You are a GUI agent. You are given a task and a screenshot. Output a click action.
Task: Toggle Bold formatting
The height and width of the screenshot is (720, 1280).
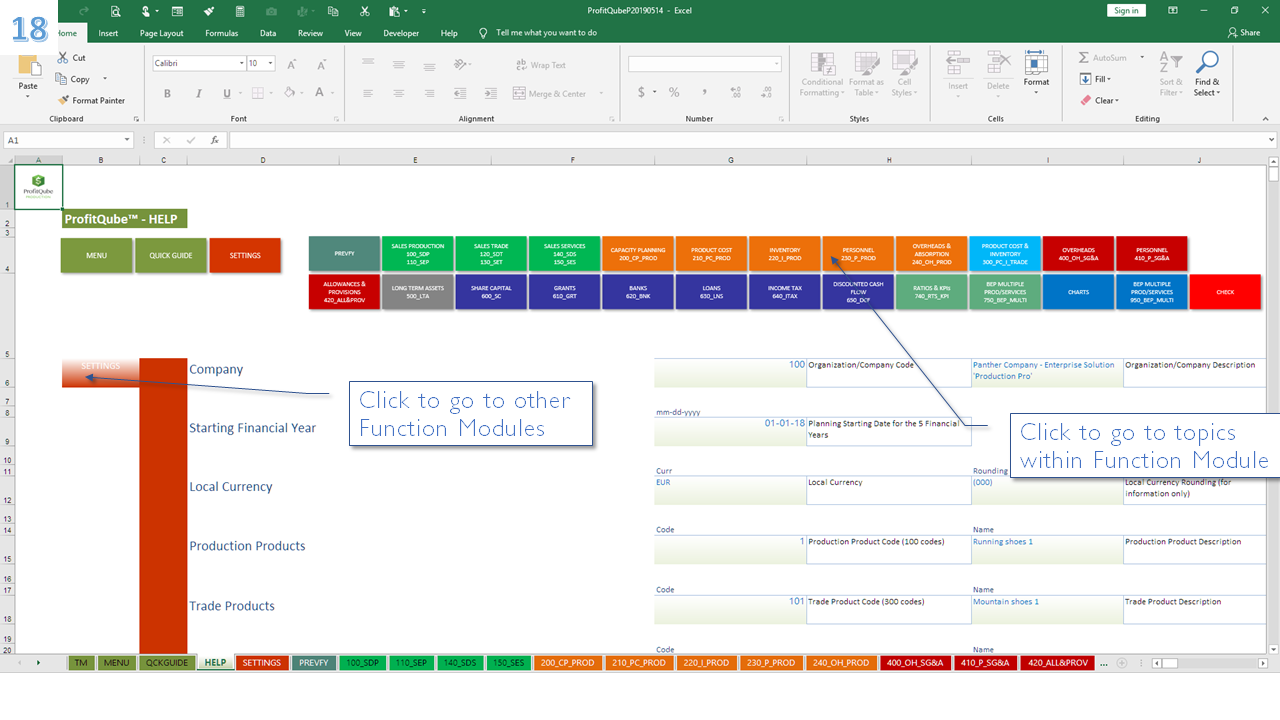167,94
